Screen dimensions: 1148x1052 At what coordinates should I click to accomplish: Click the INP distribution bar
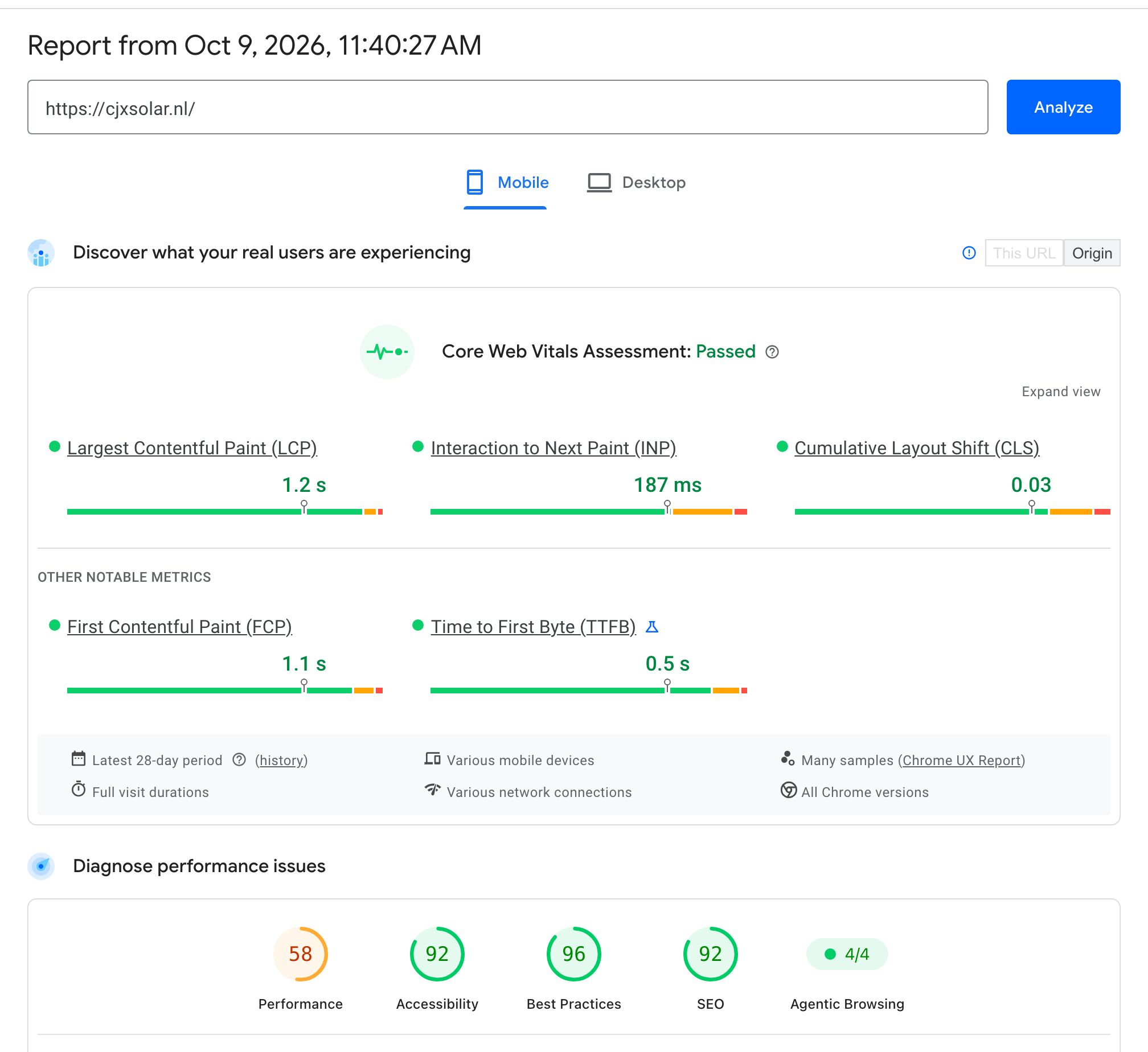(x=589, y=512)
